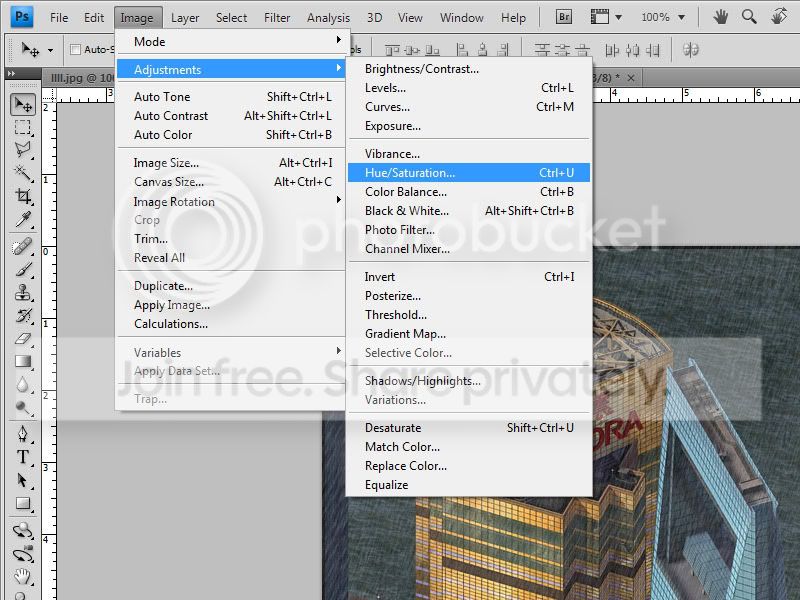Click the Photoshop Ps logo icon
The image size is (800, 600).
click(22, 17)
